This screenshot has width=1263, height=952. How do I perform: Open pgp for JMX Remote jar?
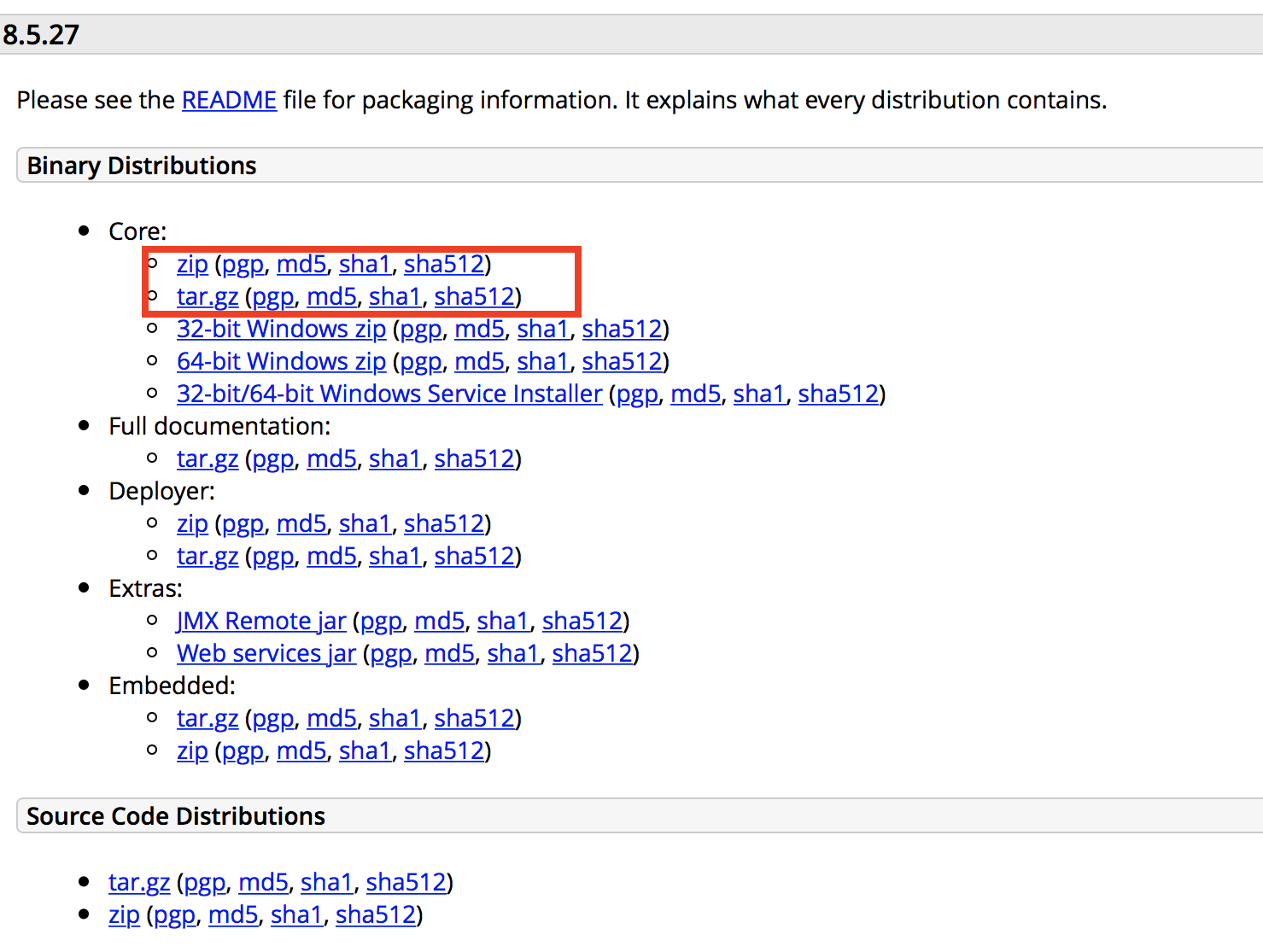point(381,622)
